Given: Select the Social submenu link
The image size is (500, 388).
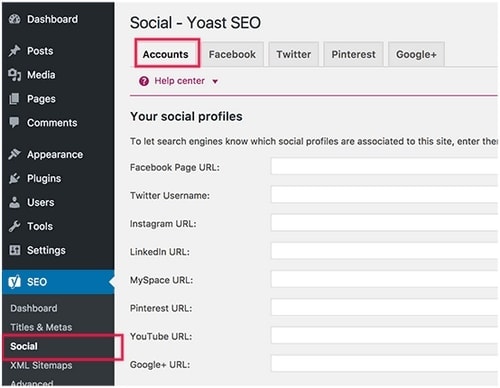Looking at the screenshot, I should (x=24, y=346).
